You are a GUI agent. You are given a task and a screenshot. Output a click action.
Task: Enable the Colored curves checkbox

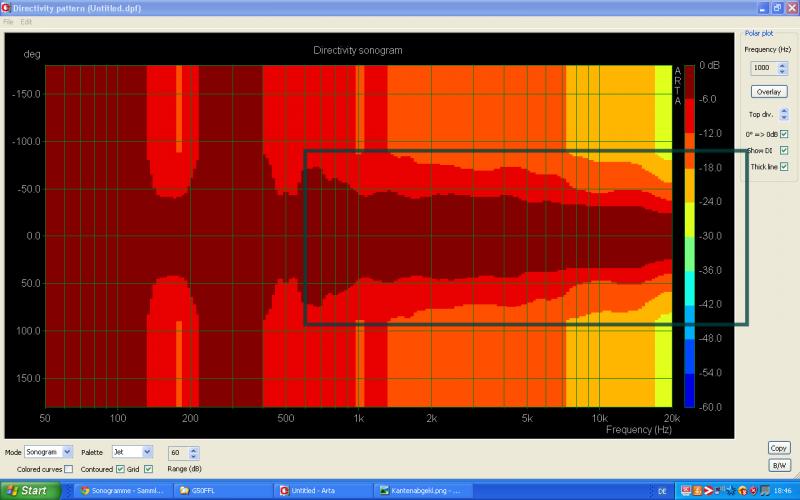69,469
